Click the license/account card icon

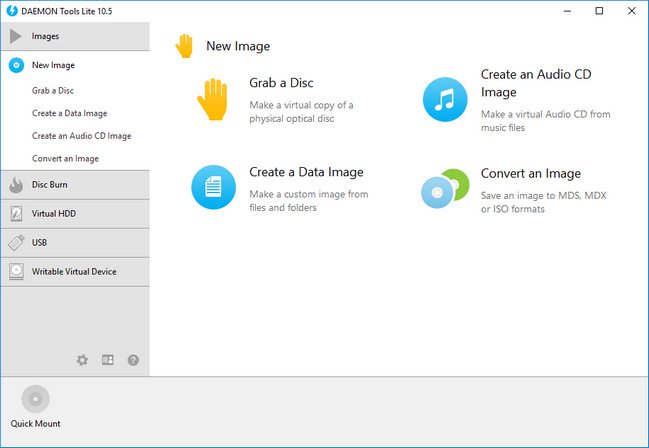(108, 360)
